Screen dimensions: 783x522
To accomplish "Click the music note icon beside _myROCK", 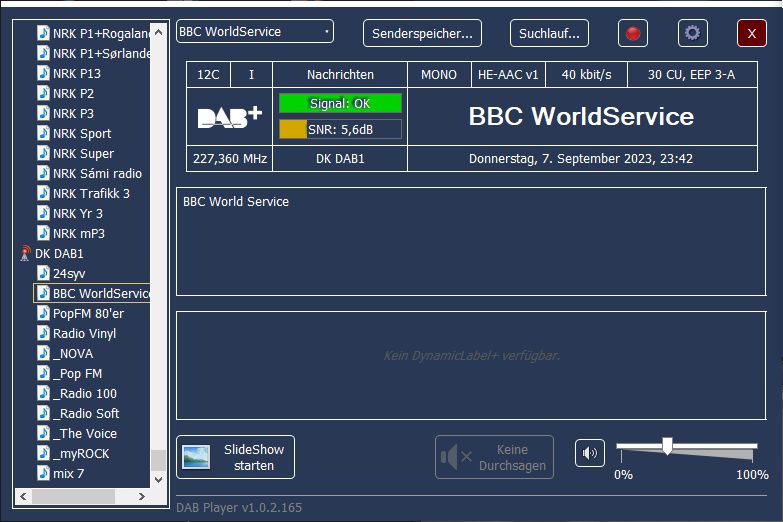I will [x=43, y=453].
